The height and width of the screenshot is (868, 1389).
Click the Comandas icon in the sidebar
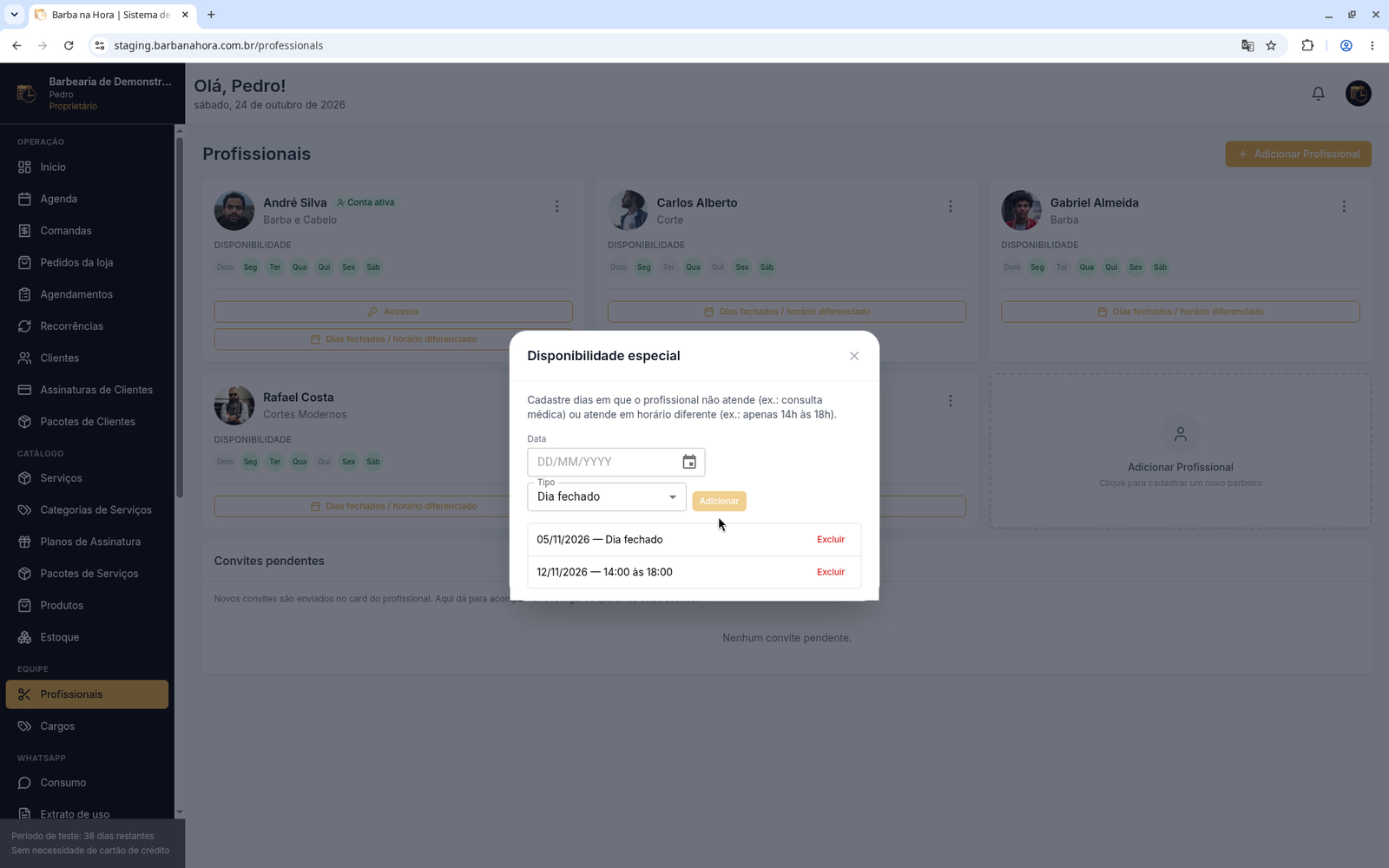coord(24,231)
